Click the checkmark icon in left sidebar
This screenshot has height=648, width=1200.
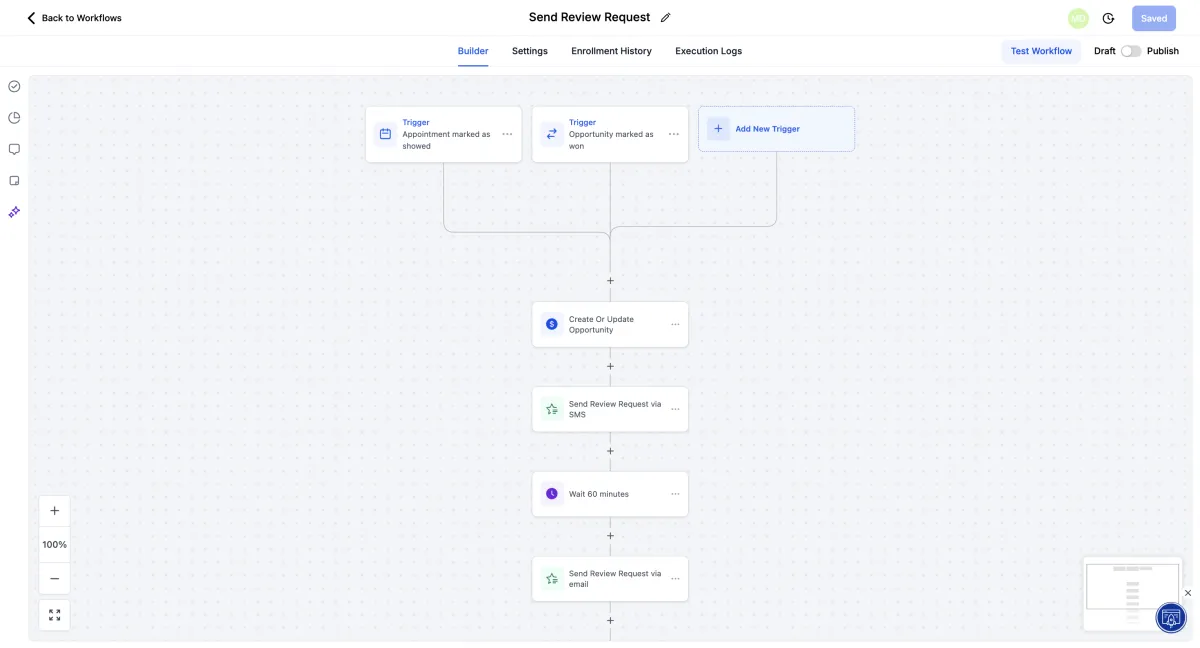pos(14,86)
